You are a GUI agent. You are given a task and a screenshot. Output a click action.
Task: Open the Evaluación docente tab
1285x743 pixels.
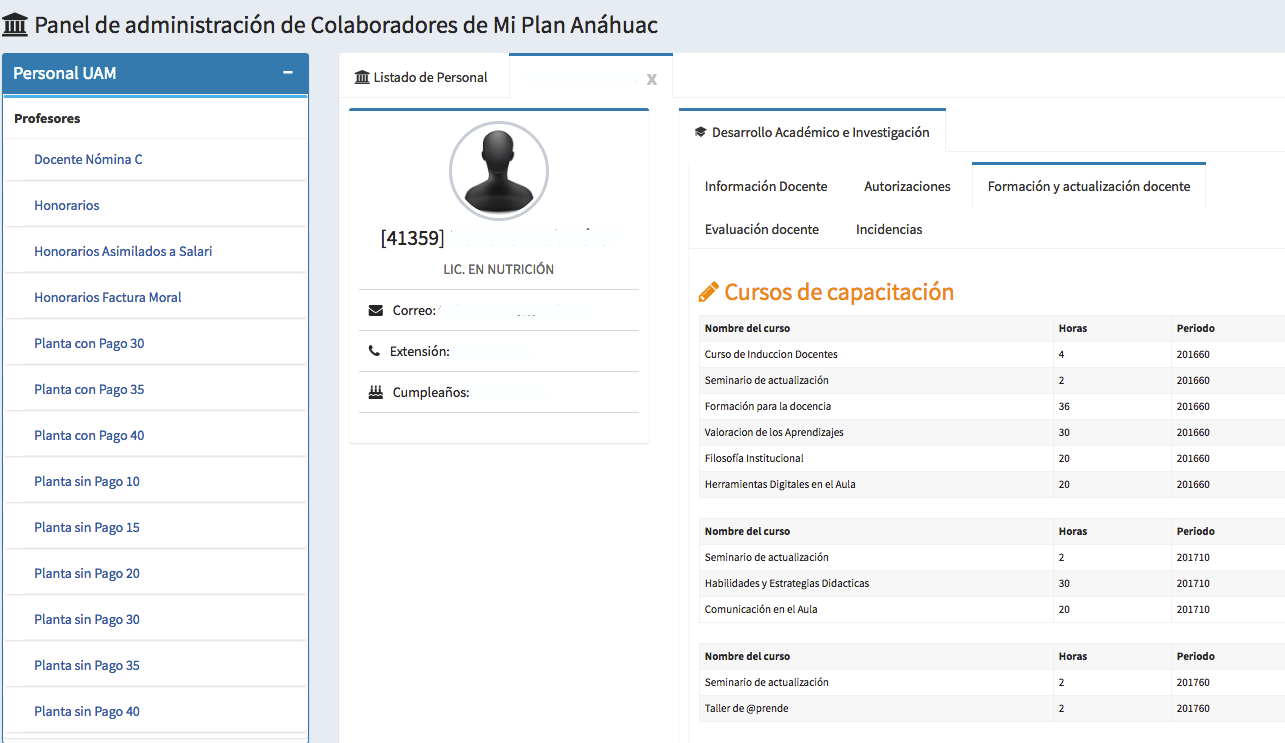pyautogui.click(x=761, y=229)
